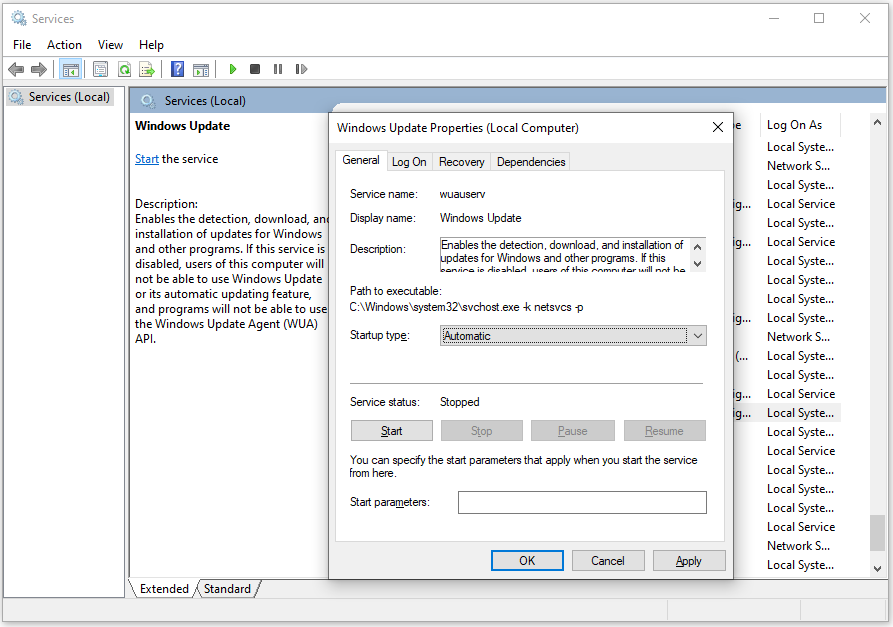
Task: Click the highlighted Local Syste... row entry
Action: click(x=801, y=413)
